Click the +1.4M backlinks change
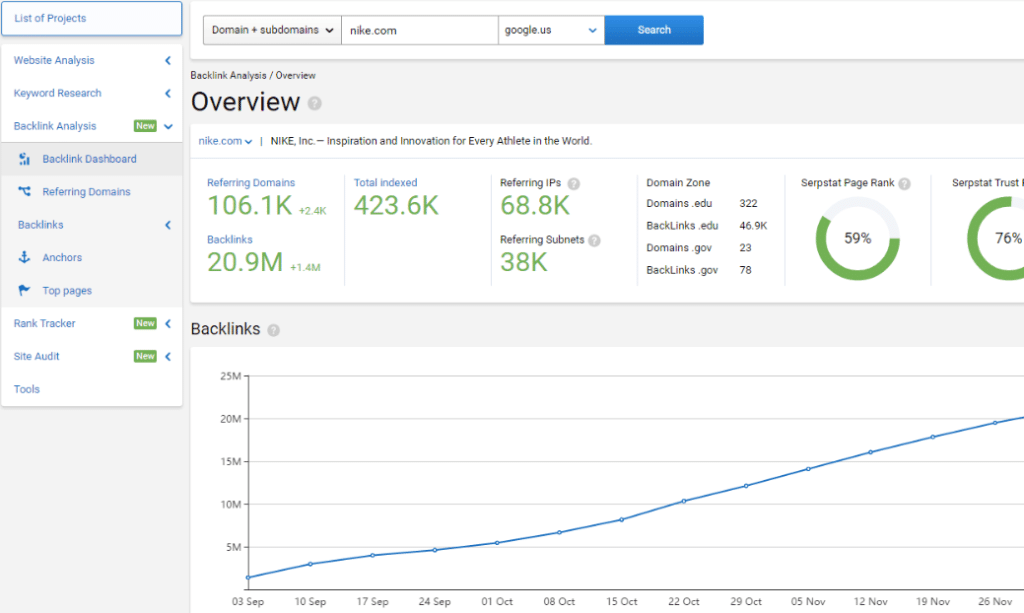Image resolution: width=1024 pixels, height=613 pixels. click(305, 267)
